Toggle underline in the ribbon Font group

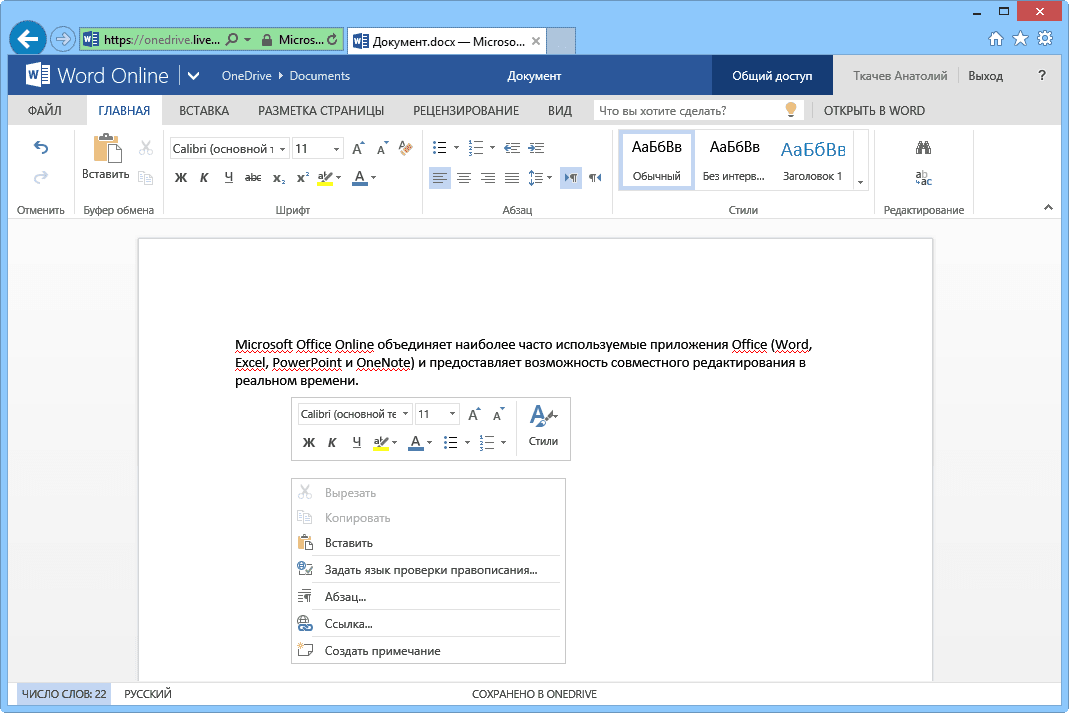228,178
